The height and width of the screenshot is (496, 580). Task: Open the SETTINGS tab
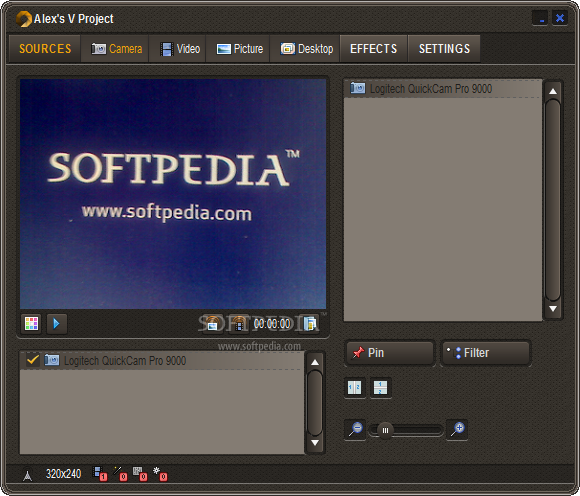point(444,49)
